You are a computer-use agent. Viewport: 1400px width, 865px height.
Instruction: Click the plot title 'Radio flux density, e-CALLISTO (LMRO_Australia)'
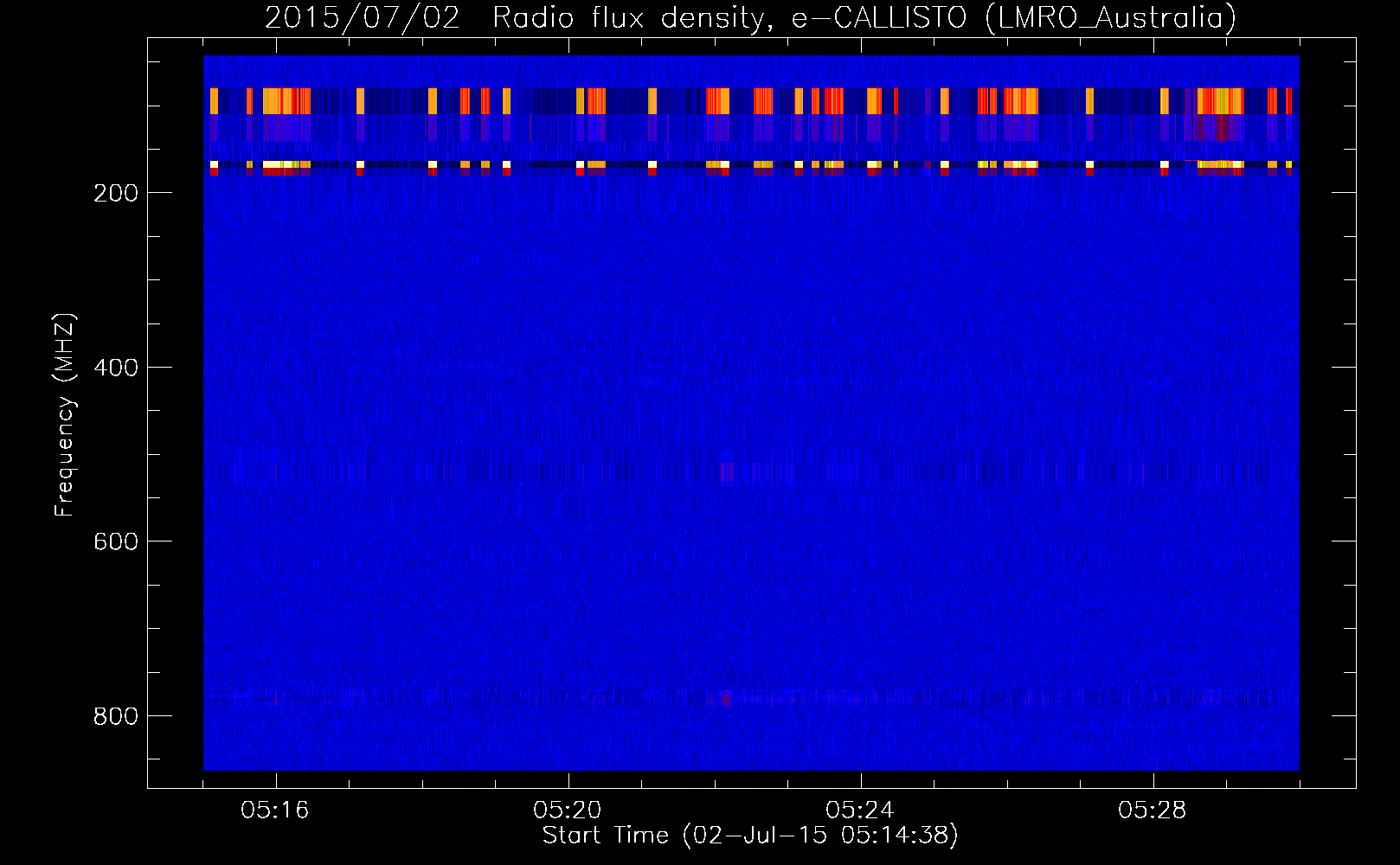click(x=864, y=17)
